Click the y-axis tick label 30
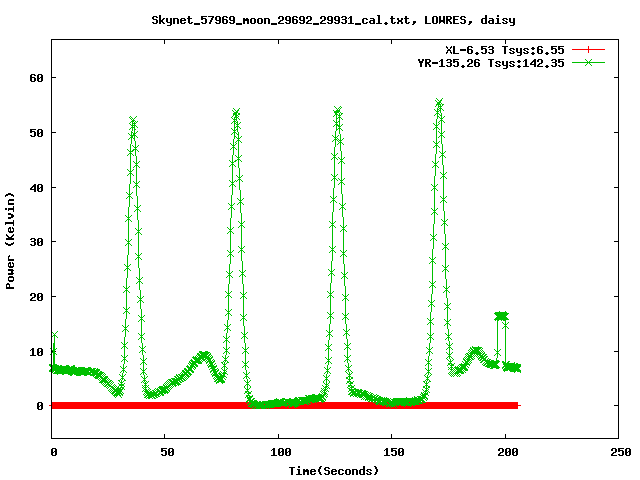This screenshot has width=640, height=480. [x=36, y=242]
